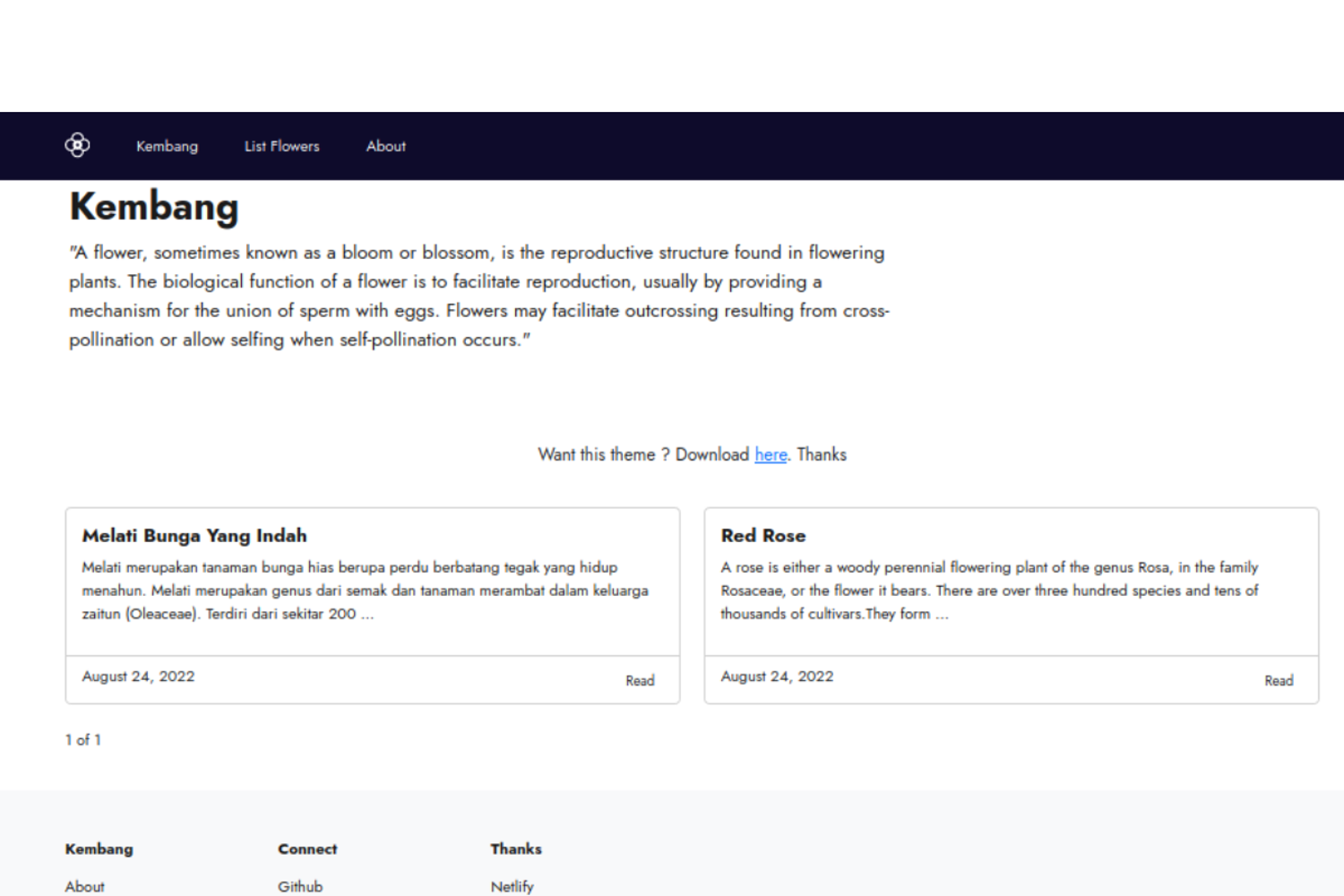Click the Red Rose card's August 24, 2022 date
This screenshot has height=896, width=1344.
click(777, 676)
